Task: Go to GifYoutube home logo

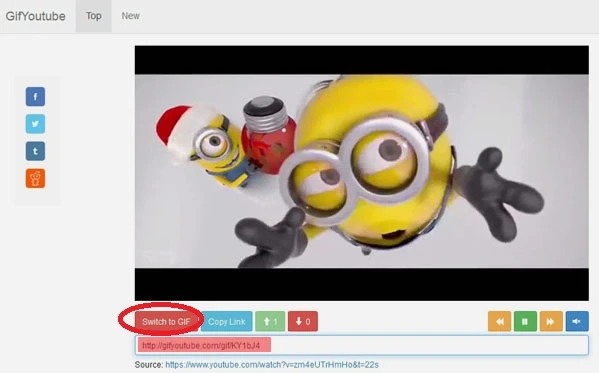Action: pos(35,16)
